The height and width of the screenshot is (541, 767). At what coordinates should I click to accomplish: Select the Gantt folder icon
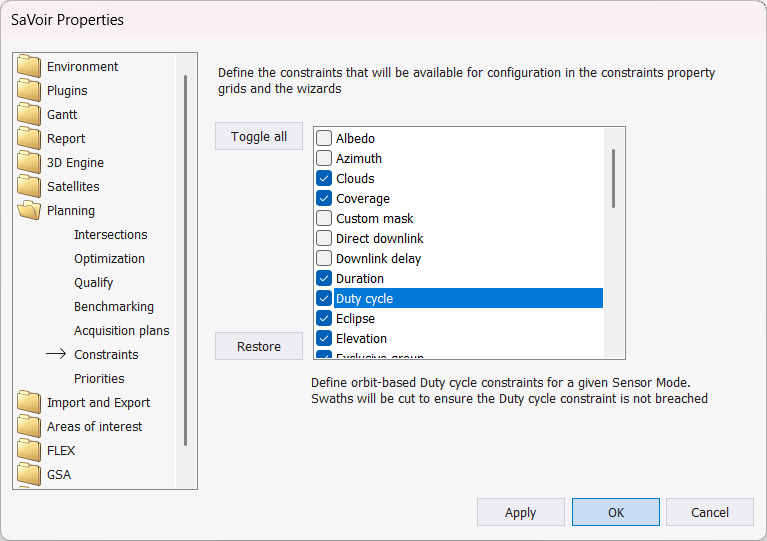[x=29, y=115]
